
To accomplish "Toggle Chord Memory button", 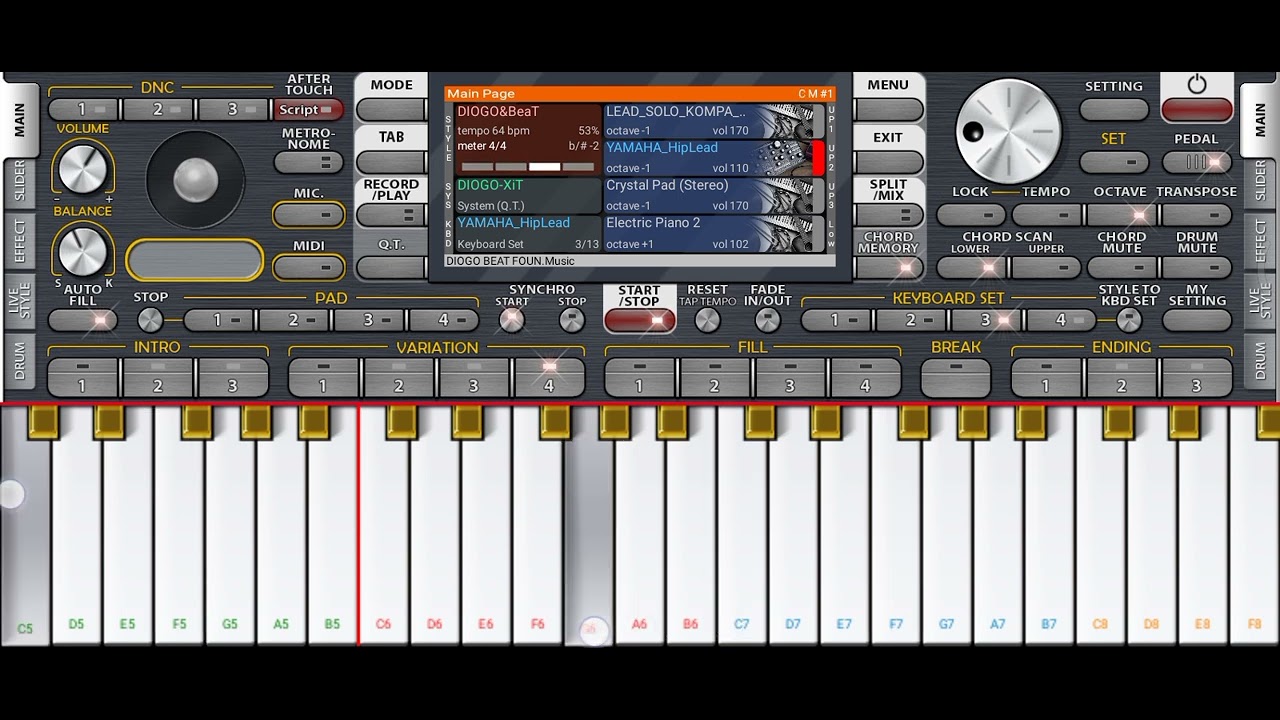I will (x=888, y=267).
